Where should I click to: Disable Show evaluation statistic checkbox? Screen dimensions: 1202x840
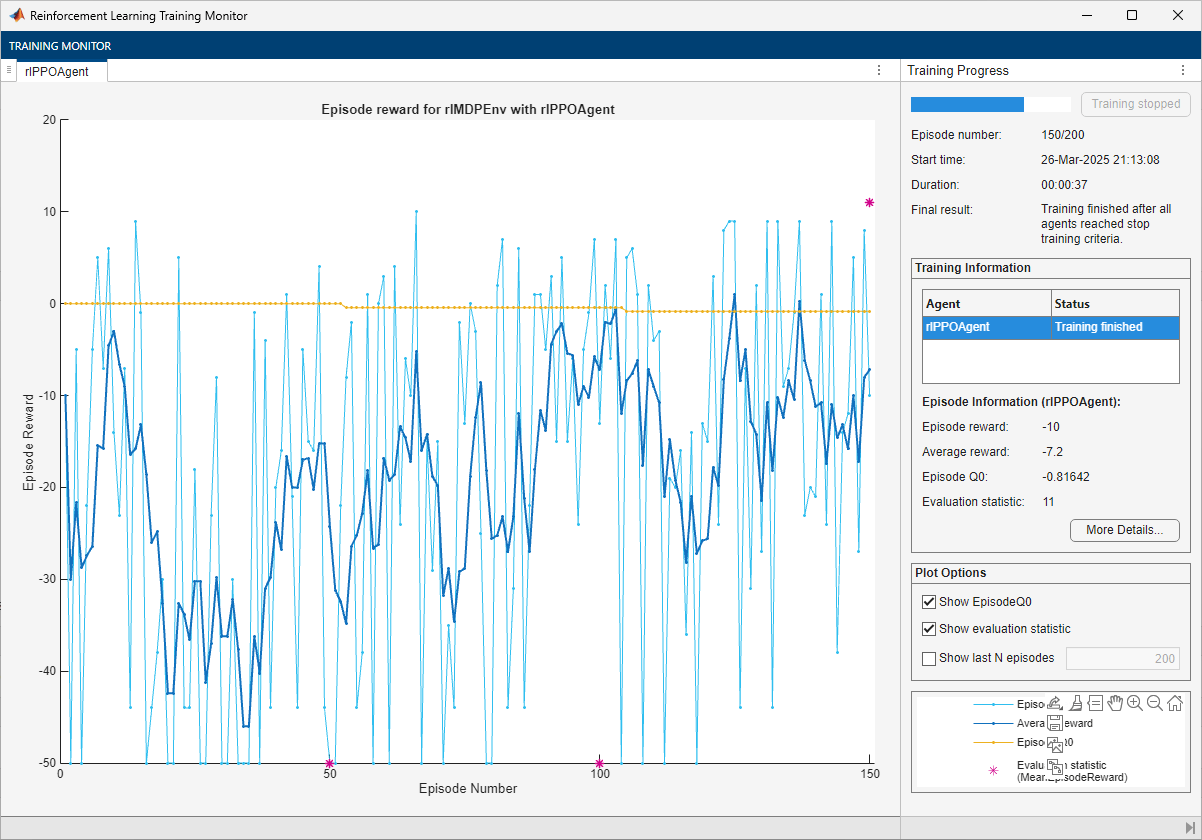[x=929, y=629]
